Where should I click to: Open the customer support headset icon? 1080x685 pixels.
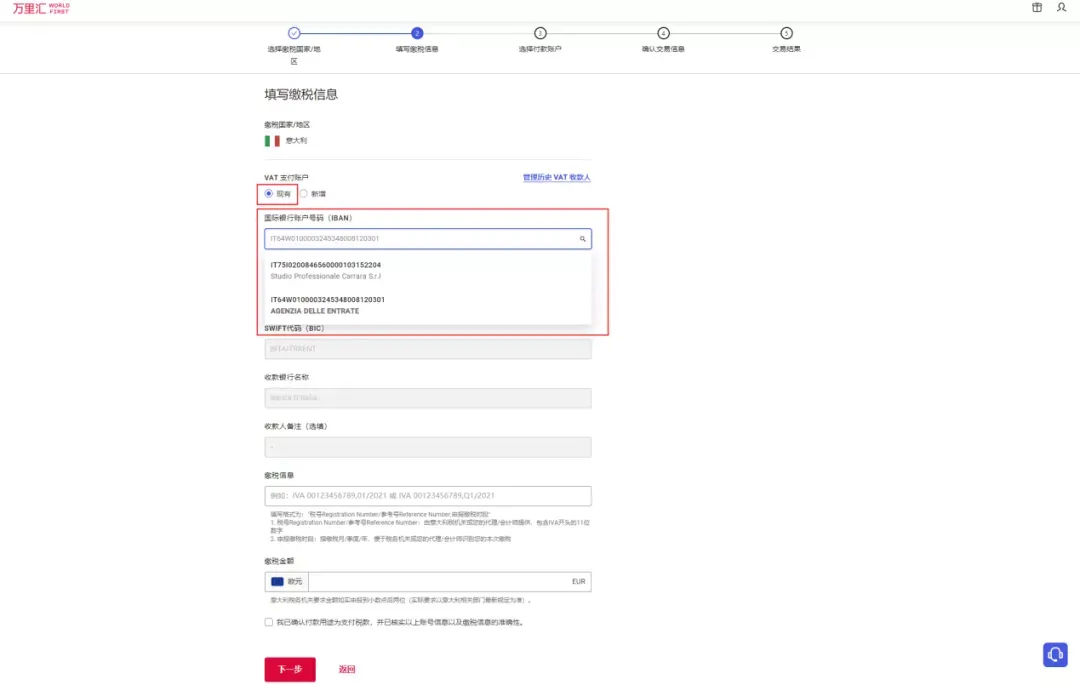pyautogui.click(x=1055, y=654)
